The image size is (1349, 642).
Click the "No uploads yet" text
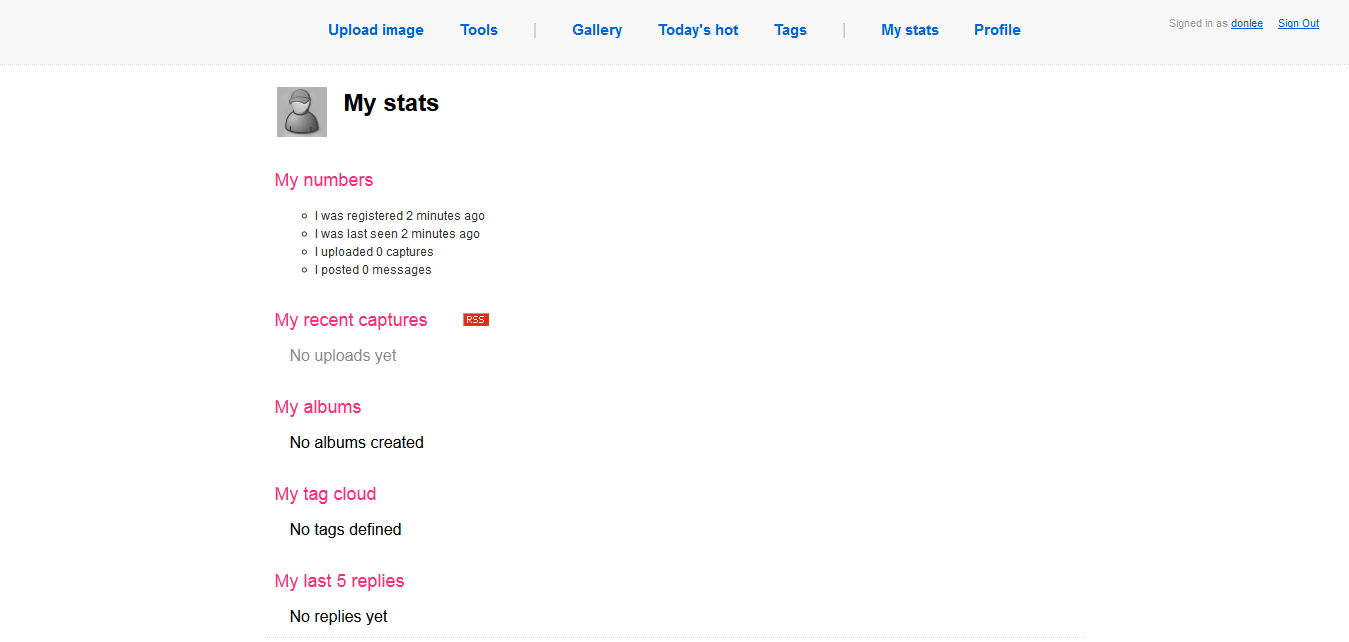[x=343, y=356]
